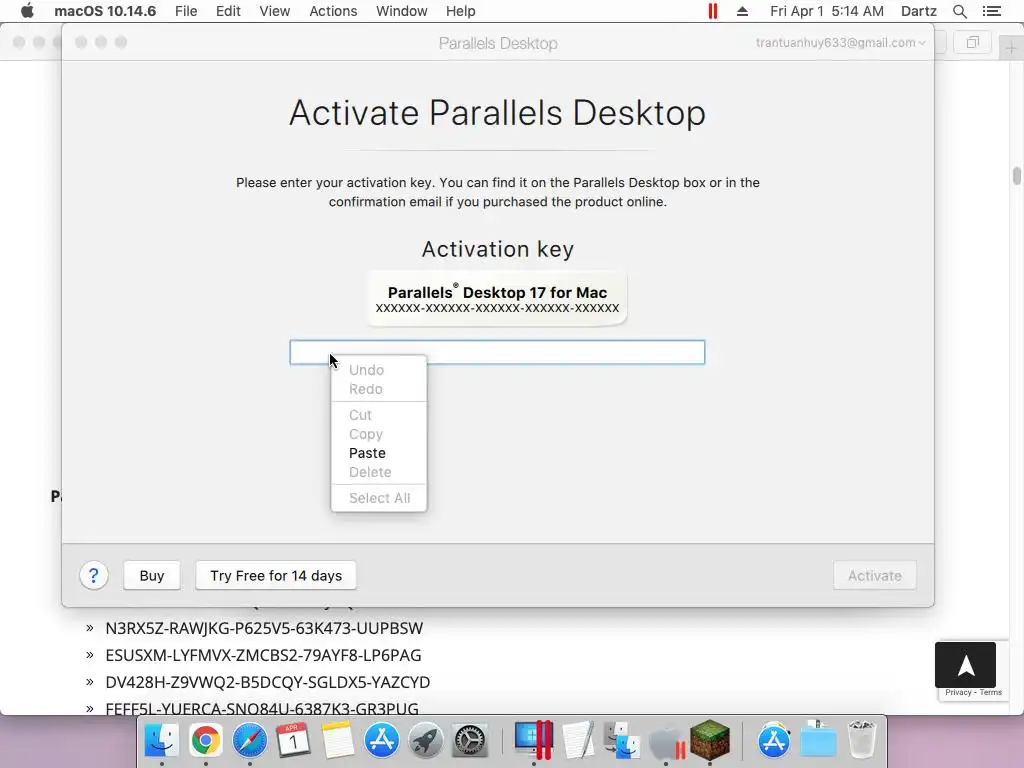Open TextEdit document icon in Dock

tap(579, 740)
